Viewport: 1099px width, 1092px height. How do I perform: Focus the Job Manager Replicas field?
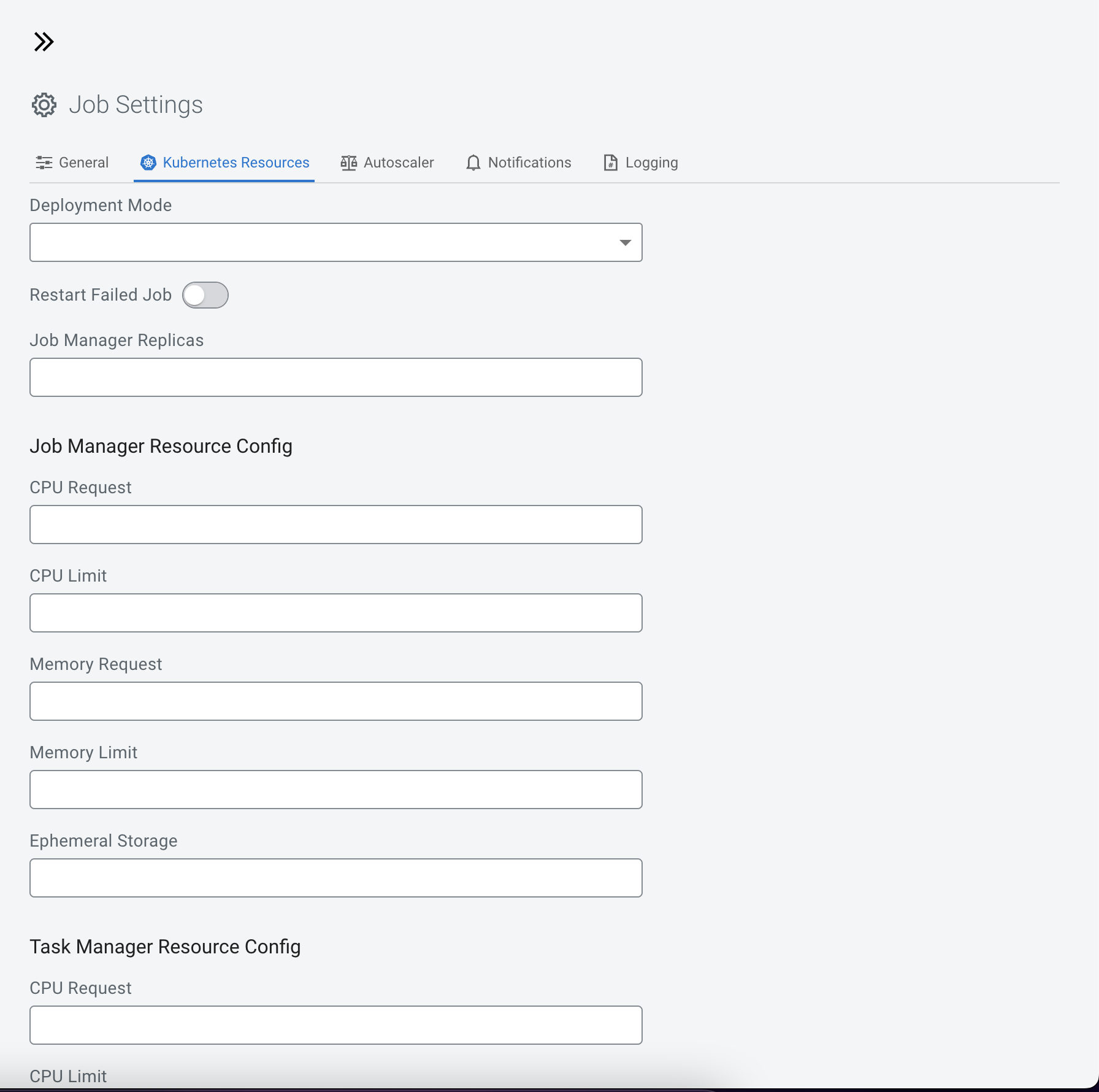(x=335, y=377)
